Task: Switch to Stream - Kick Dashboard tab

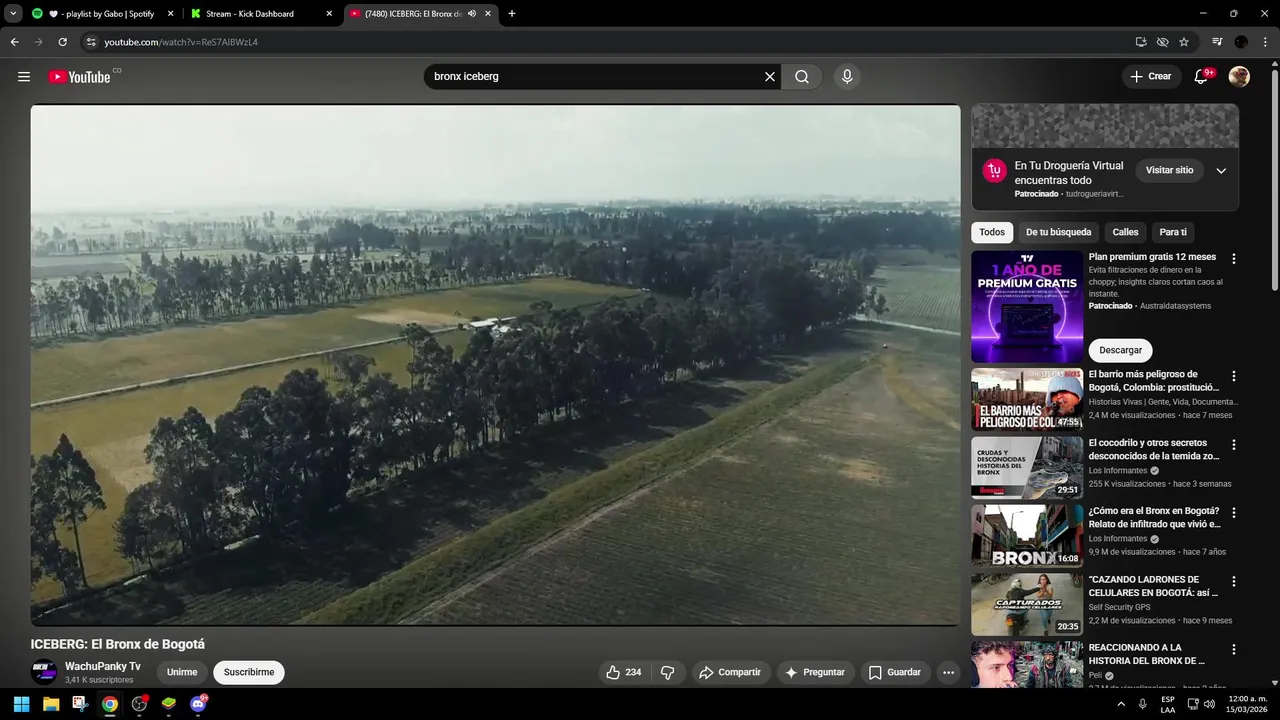Action: (x=261, y=14)
